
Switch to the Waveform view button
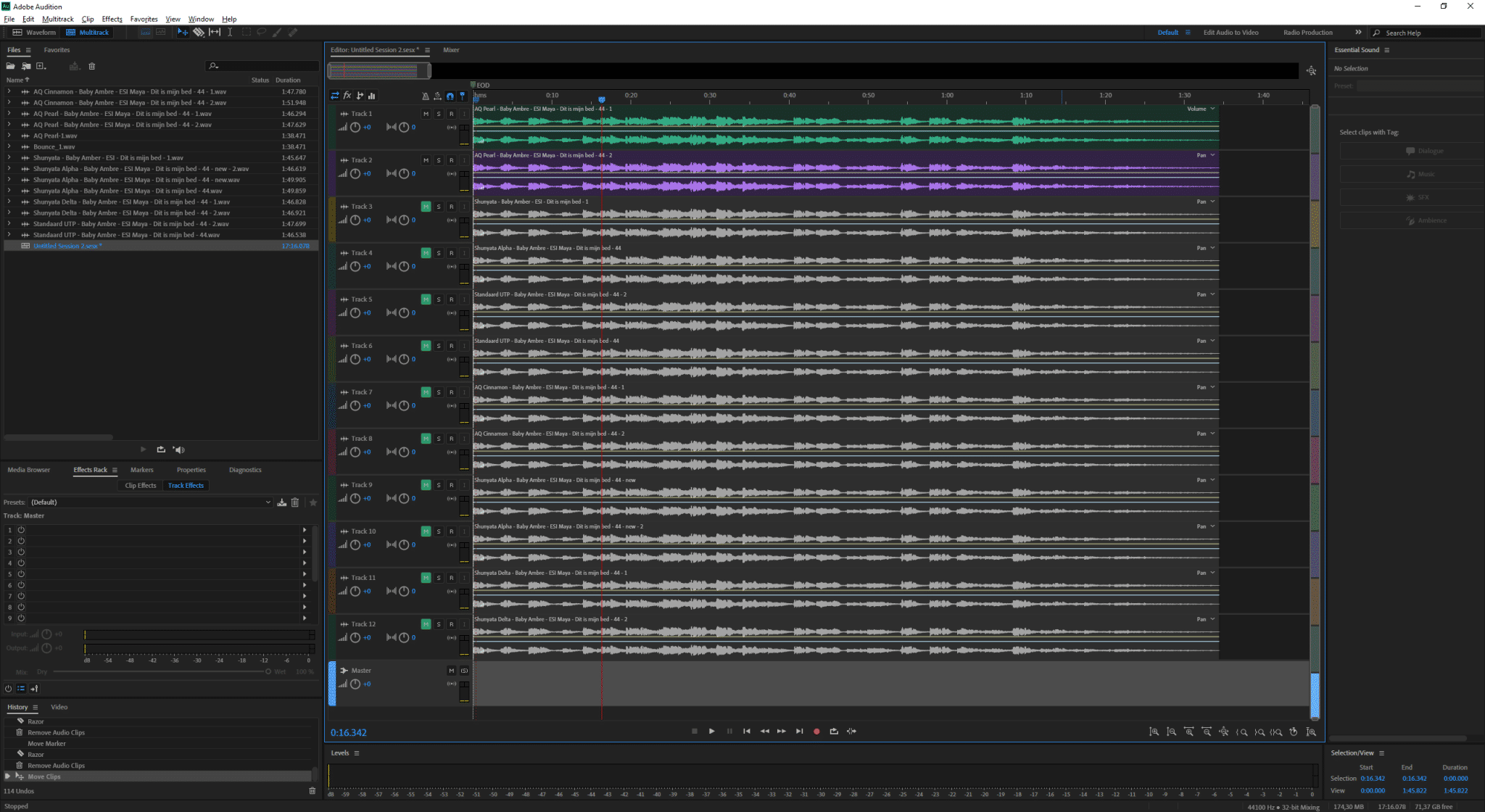click(34, 32)
